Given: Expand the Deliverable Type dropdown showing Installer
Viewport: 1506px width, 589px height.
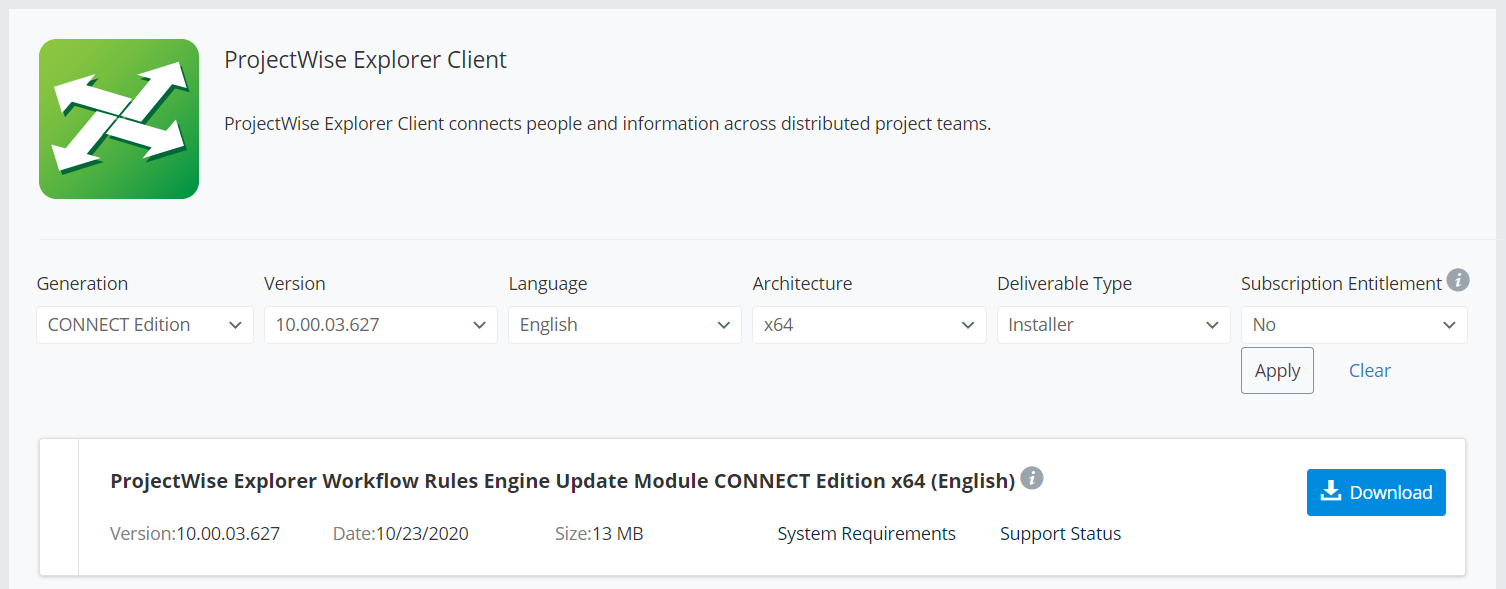Looking at the screenshot, I should coord(1113,325).
